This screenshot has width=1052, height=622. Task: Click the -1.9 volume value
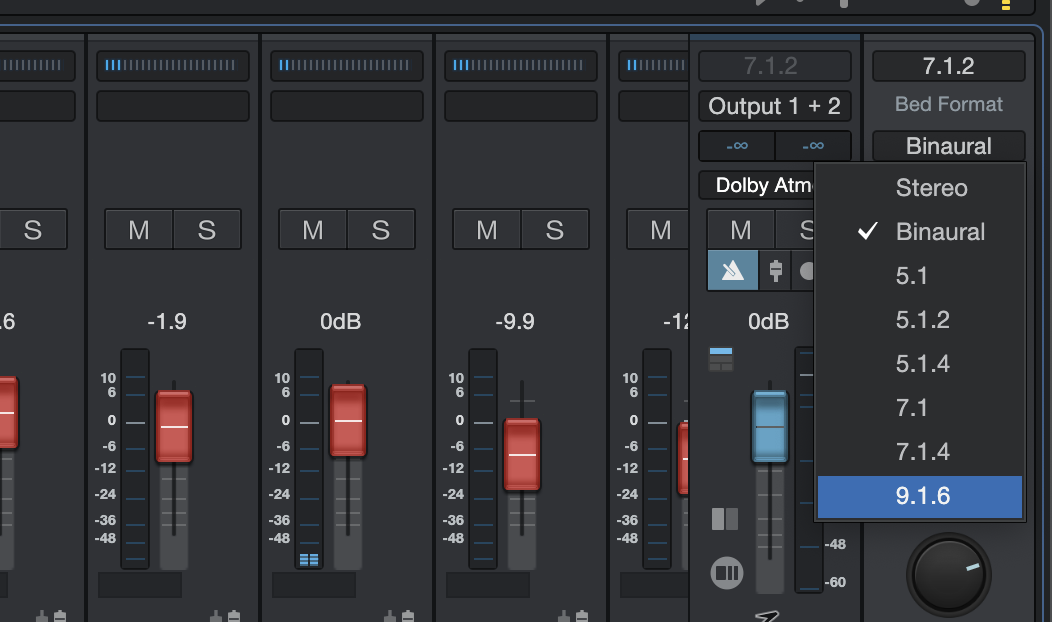pyautogui.click(x=167, y=321)
